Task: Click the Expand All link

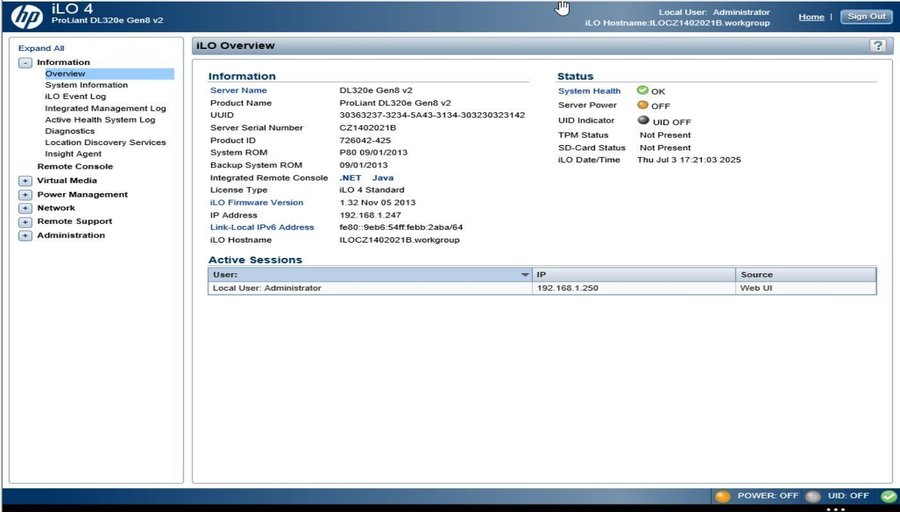Action: [x=41, y=48]
